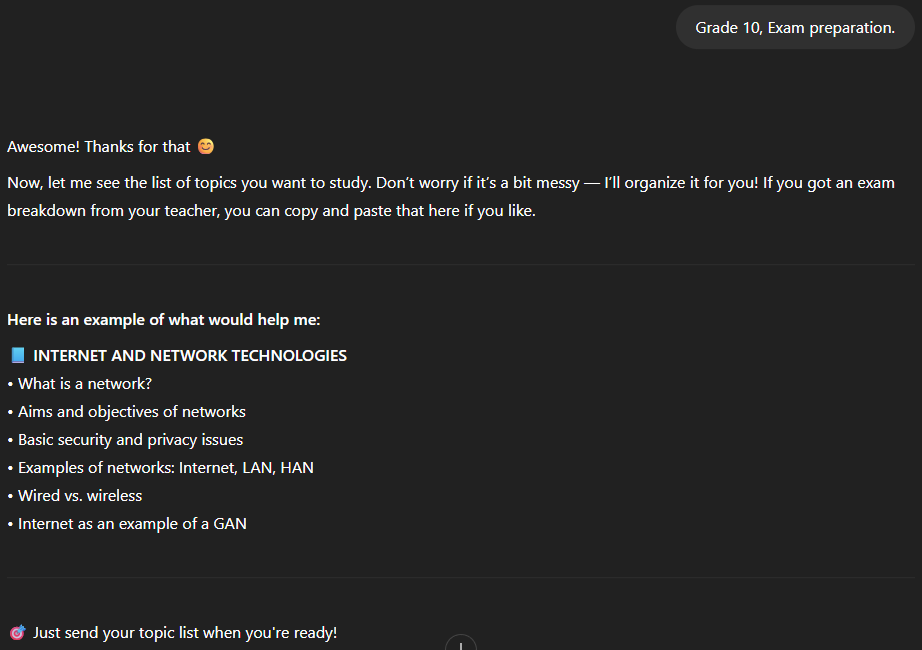Screen dimensions: 922x650
Task: Click the 'What is a network?' bullet
Action: (x=85, y=384)
